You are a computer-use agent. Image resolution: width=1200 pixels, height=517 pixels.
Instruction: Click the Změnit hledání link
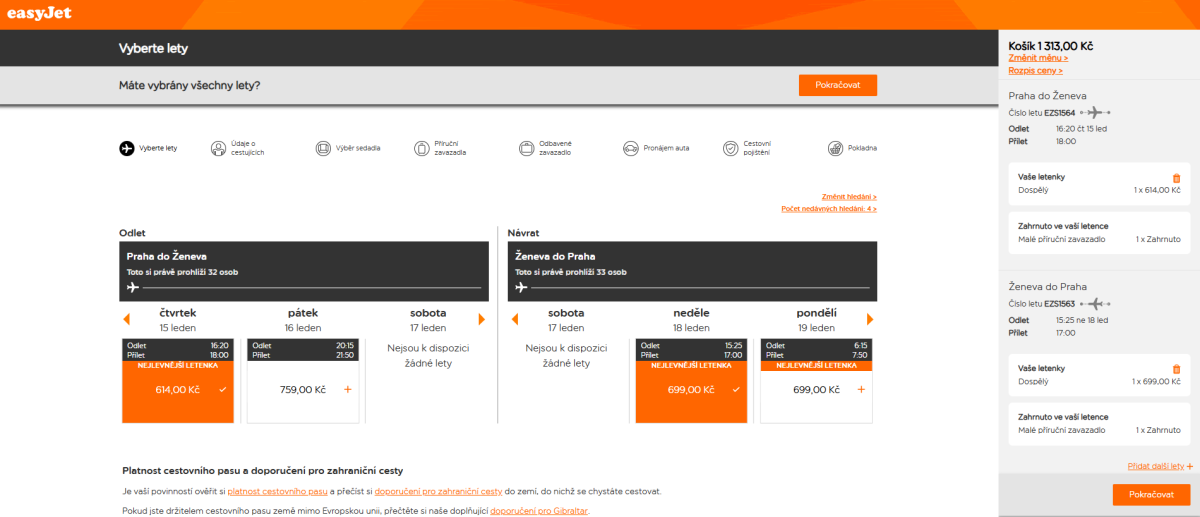click(848, 197)
